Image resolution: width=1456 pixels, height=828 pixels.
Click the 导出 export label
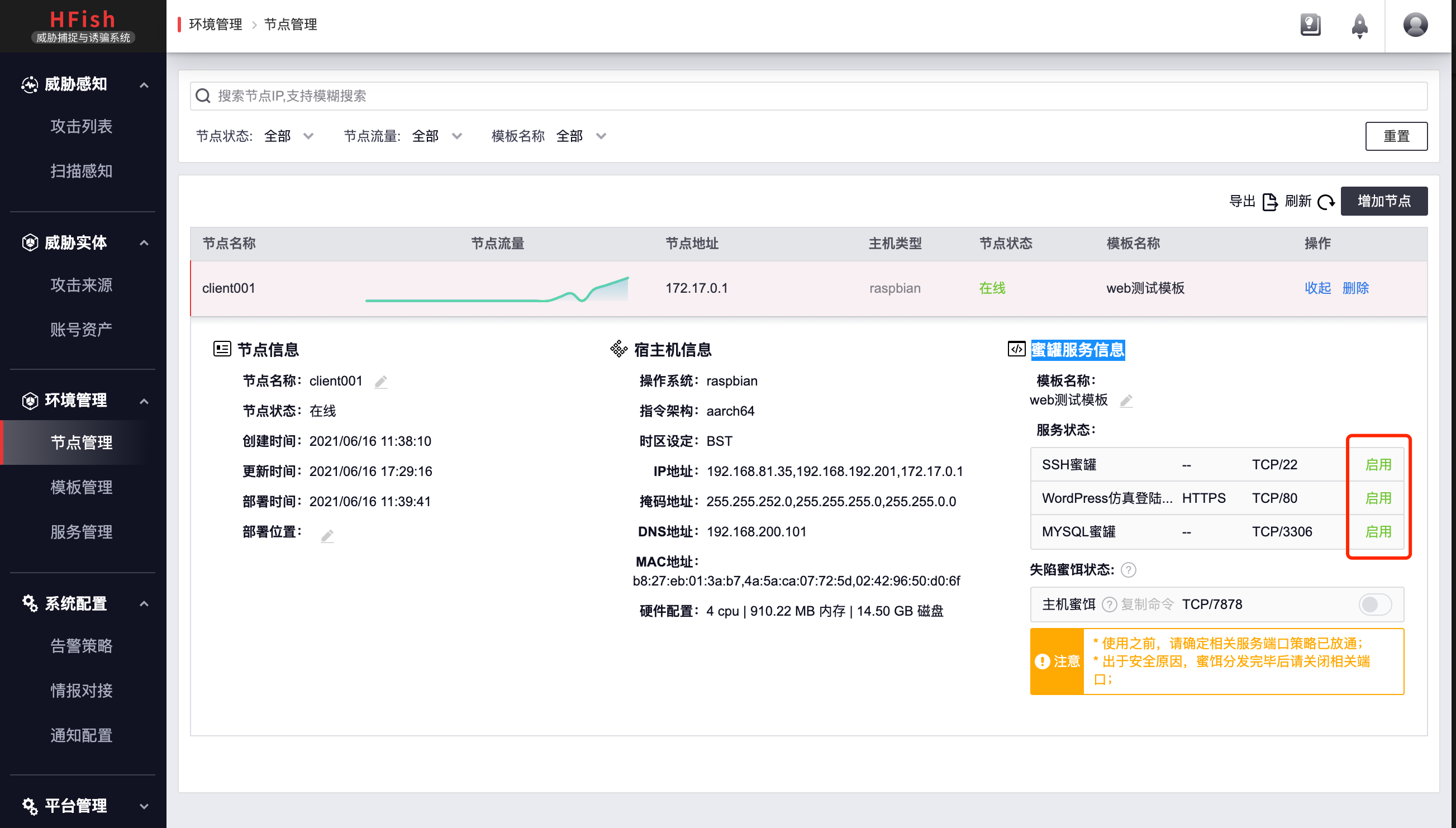click(x=1241, y=201)
